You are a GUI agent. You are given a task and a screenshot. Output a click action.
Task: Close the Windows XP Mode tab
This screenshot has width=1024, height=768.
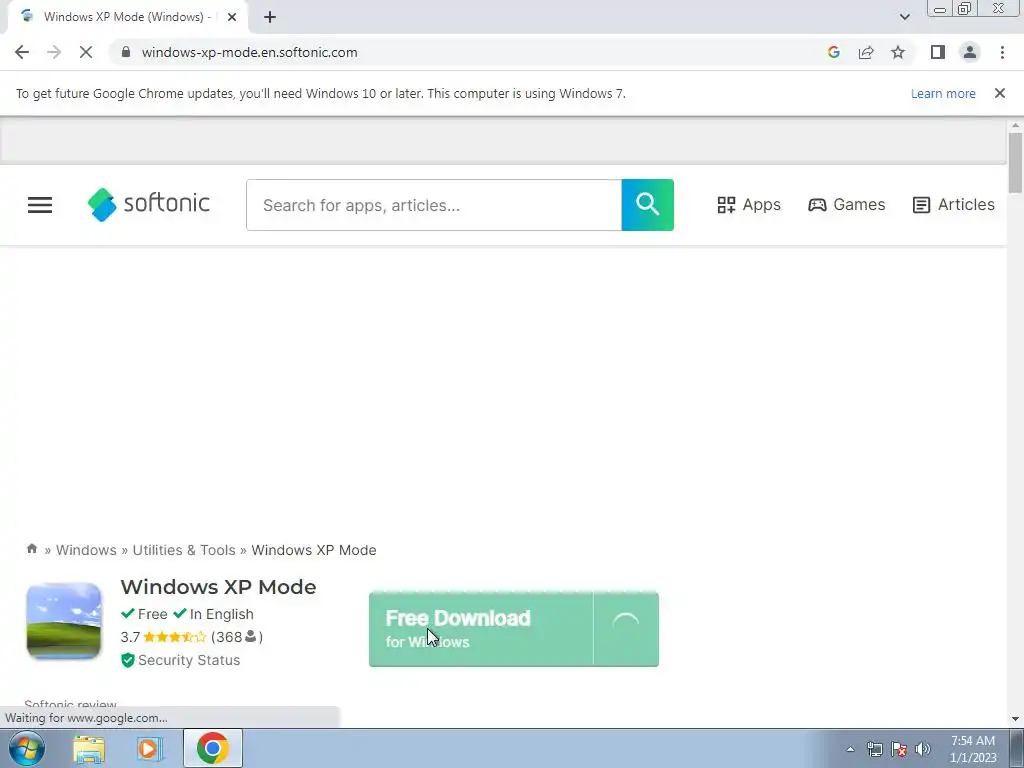pyautogui.click(x=232, y=17)
